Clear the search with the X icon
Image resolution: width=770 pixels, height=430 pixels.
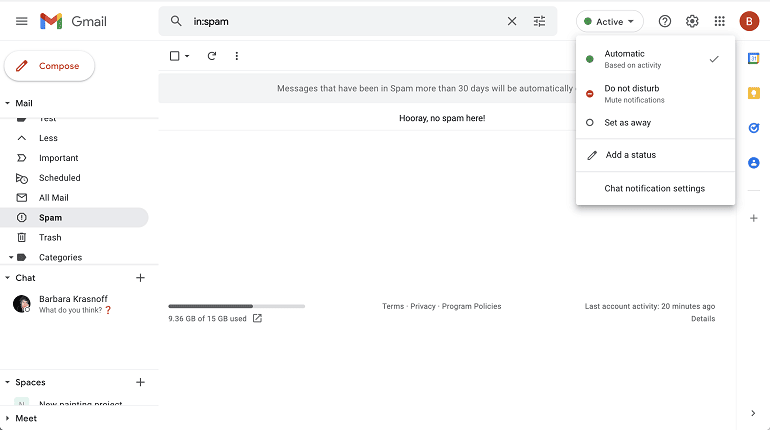tap(512, 21)
